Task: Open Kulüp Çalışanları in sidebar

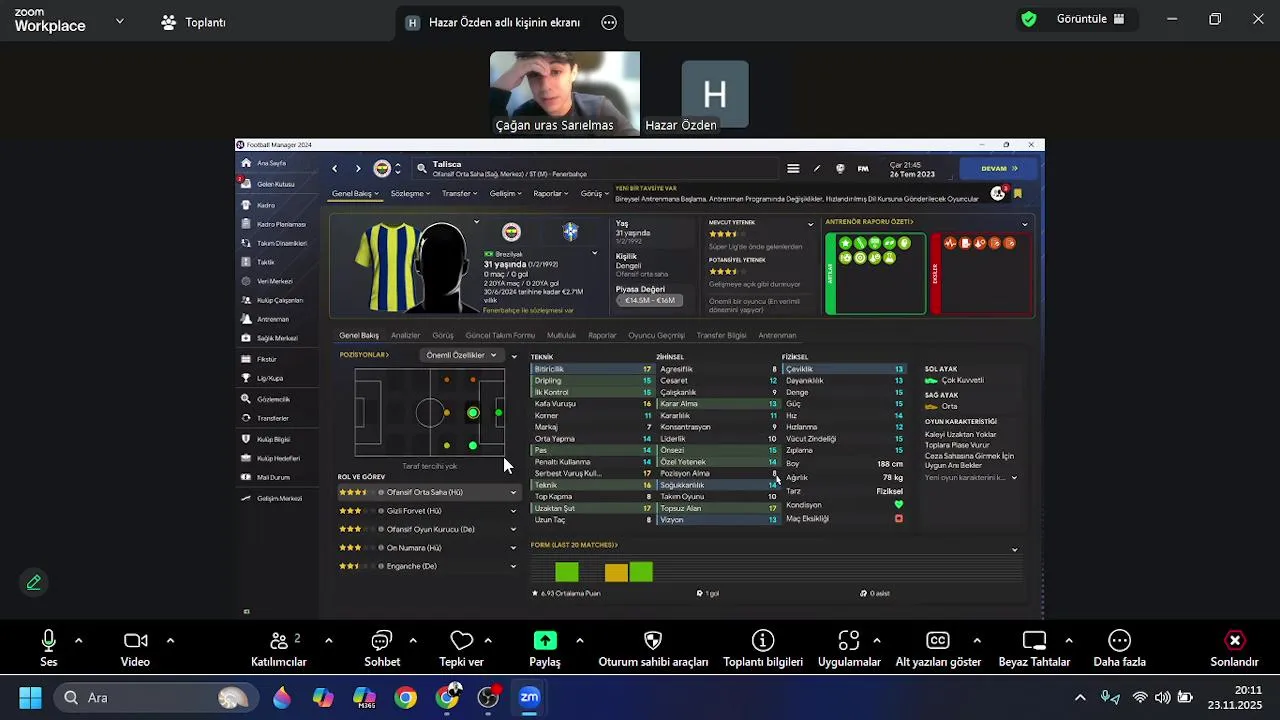Action: pyautogui.click(x=273, y=300)
